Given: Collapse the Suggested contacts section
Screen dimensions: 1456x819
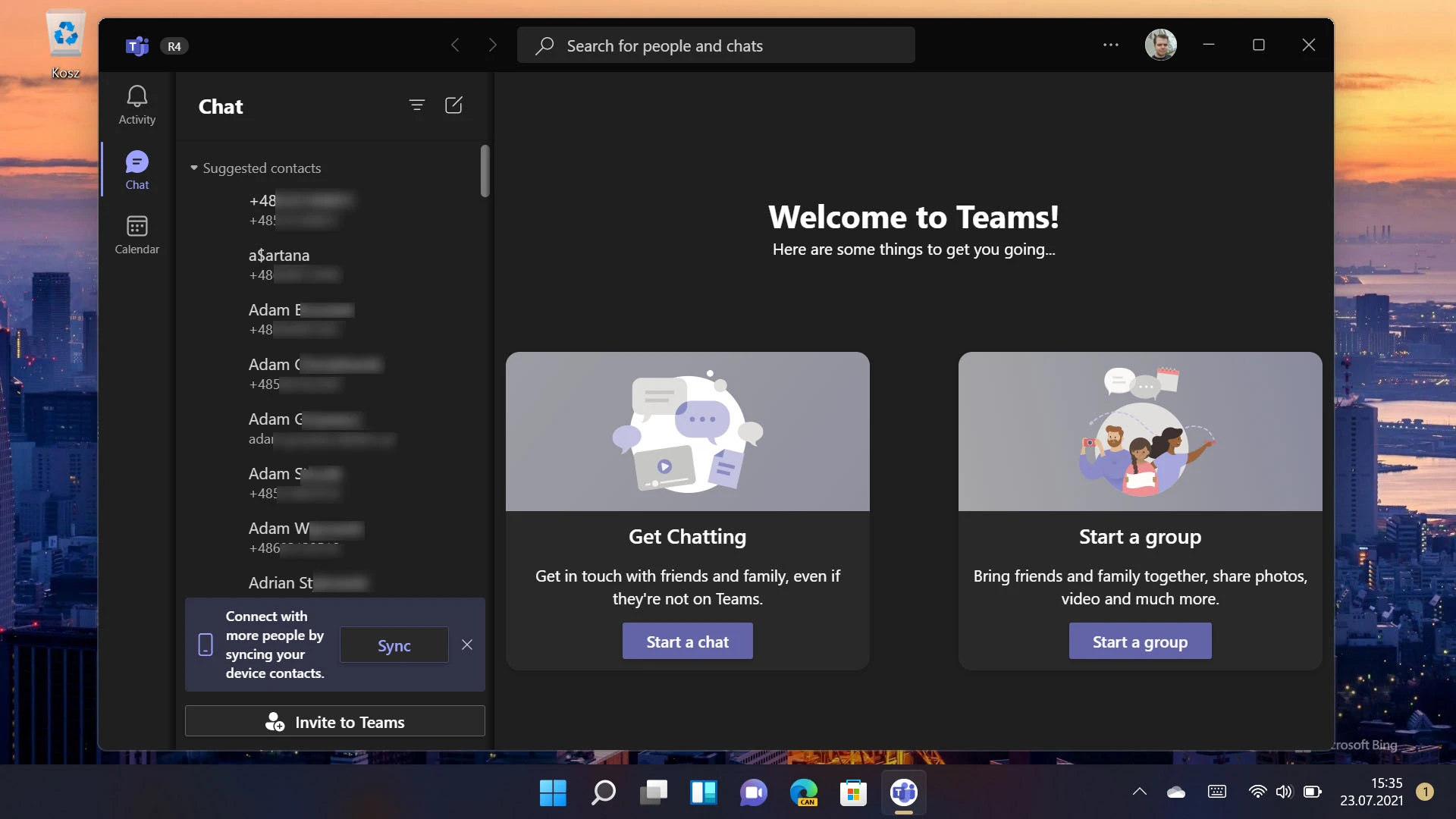Looking at the screenshot, I should click(194, 168).
